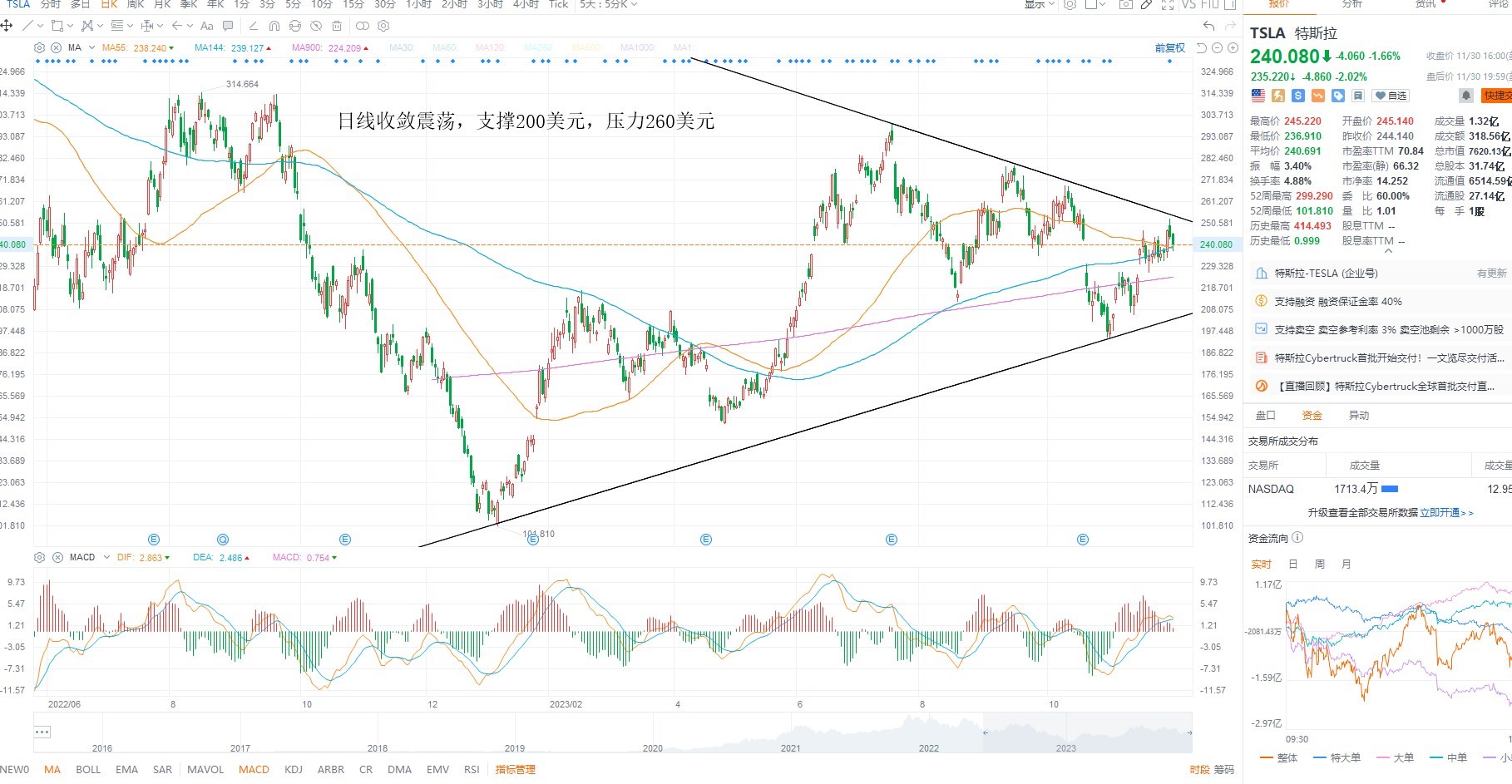Click the 2023 range in timeline navigator
The width and height of the screenshot is (1512, 784).
pyautogui.click(x=1065, y=747)
